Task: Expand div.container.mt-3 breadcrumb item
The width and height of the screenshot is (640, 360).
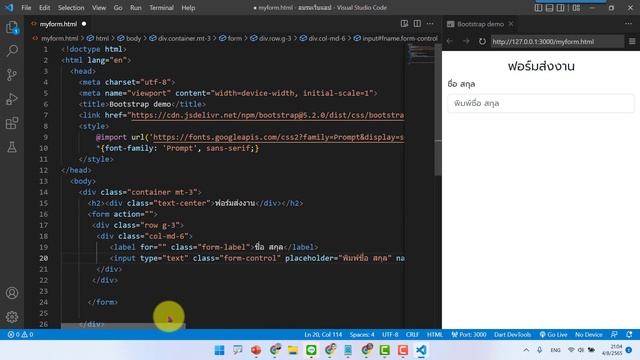Action: tap(184, 38)
